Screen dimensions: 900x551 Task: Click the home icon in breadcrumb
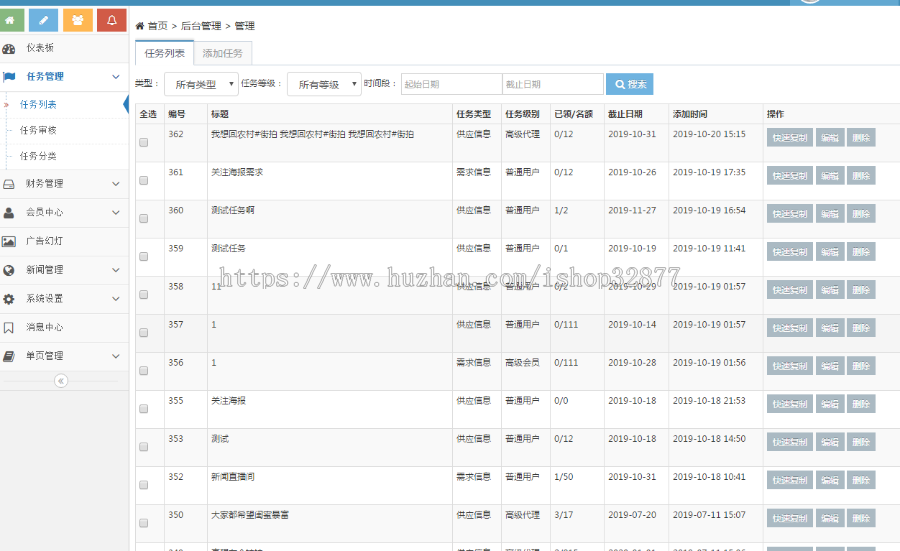click(139, 26)
